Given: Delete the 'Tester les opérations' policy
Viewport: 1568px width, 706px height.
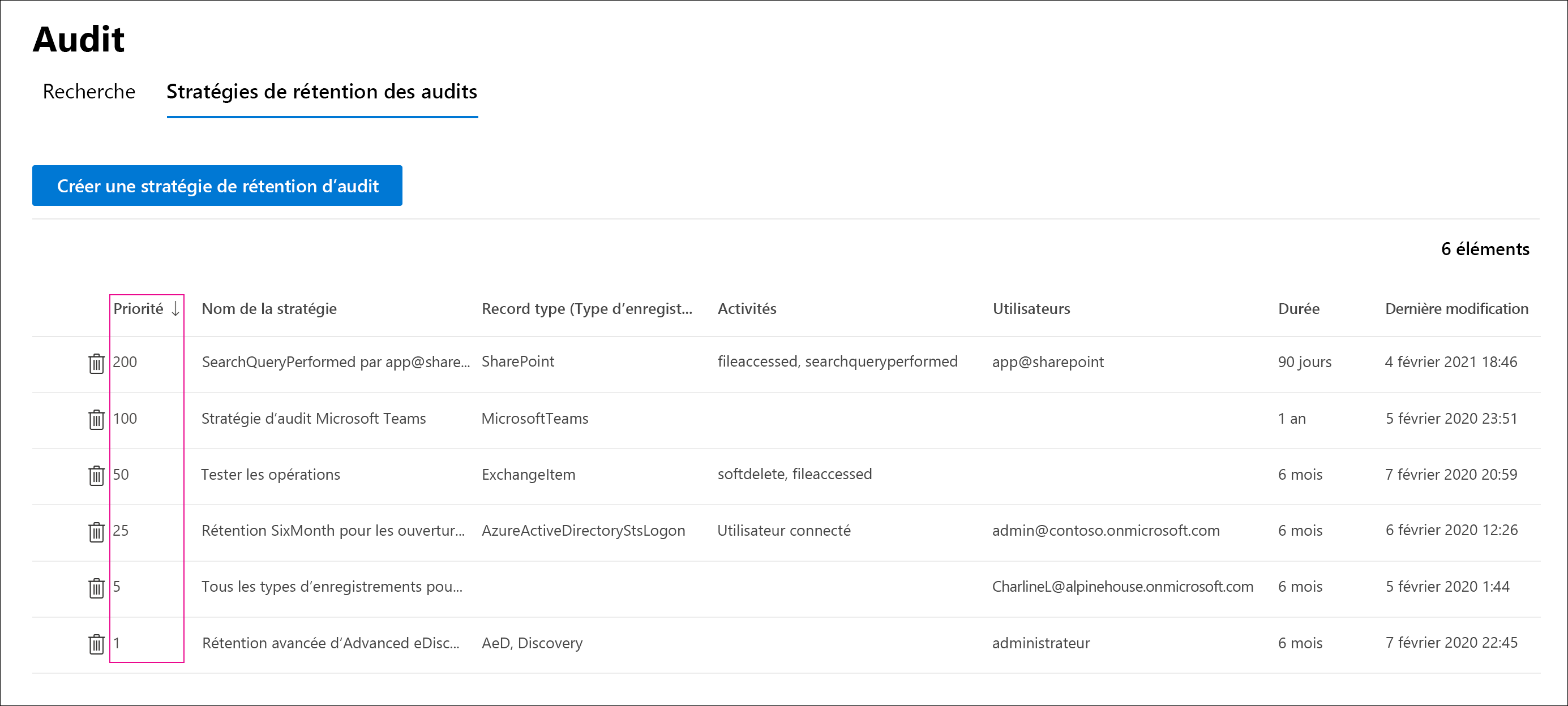Looking at the screenshot, I should click(96, 475).
